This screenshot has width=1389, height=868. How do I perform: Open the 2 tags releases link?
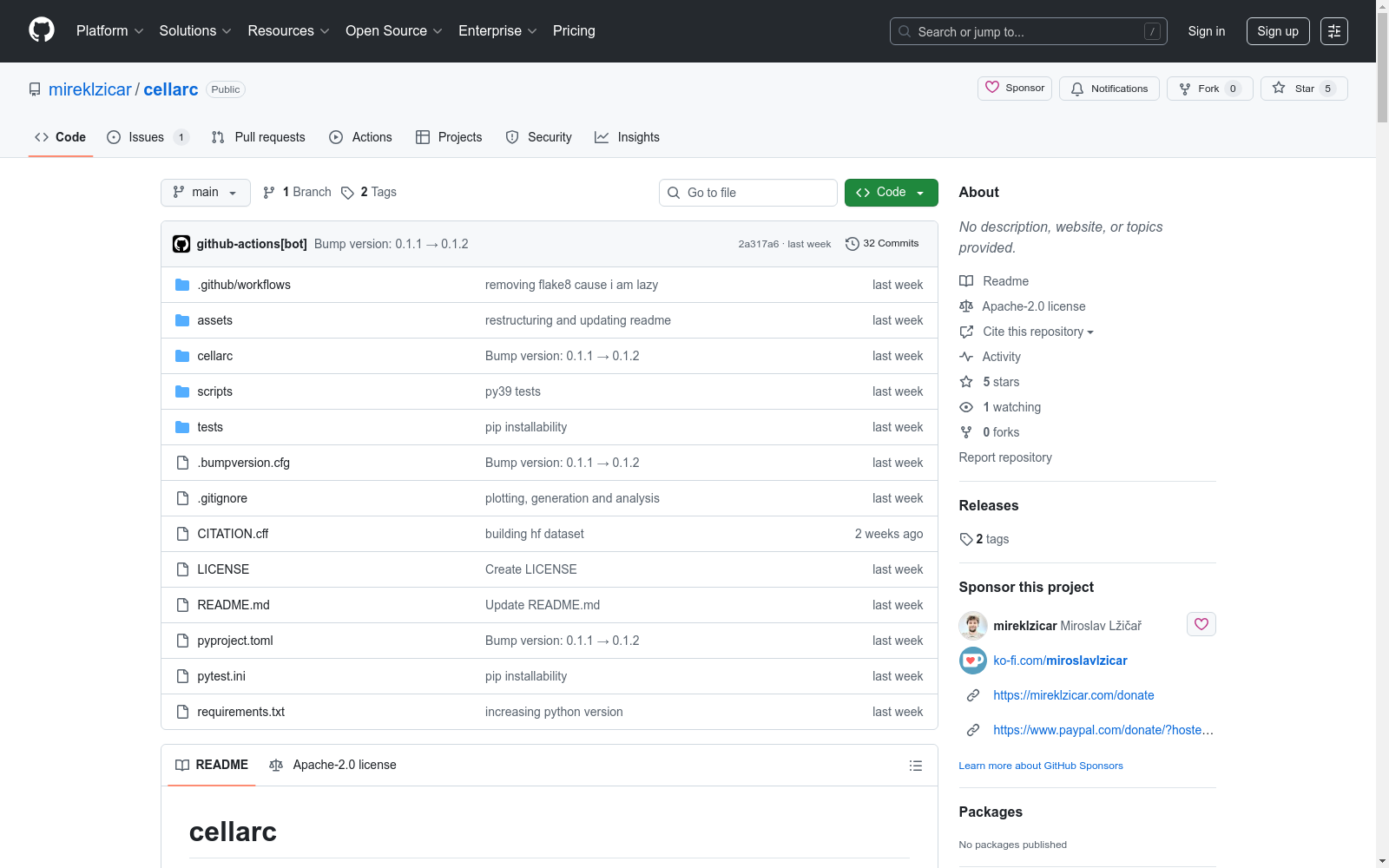tap(984, 539)
